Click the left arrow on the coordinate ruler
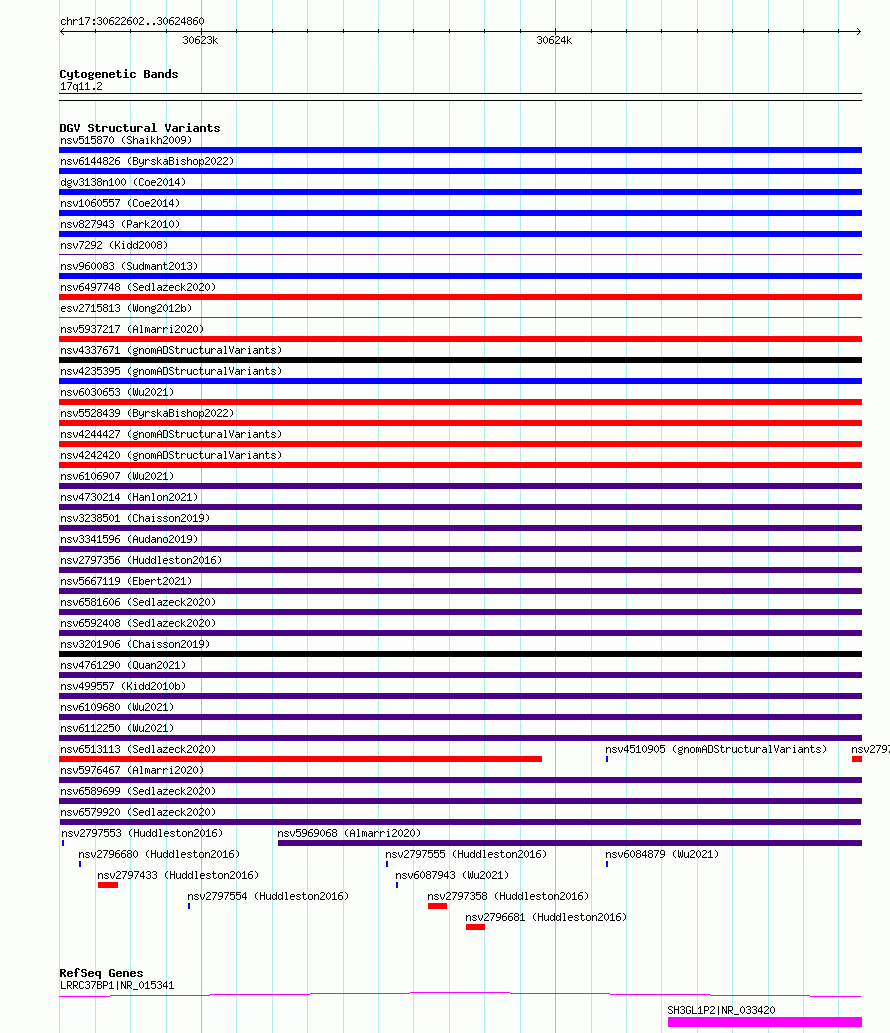The height and width of the screenshot is (1033, 890). pos(63,32)
